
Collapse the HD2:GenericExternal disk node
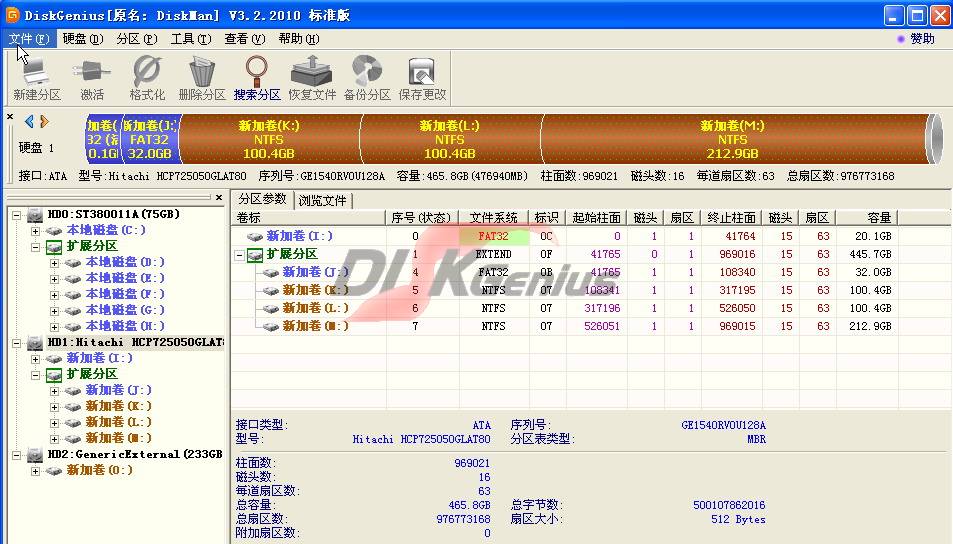[x=17, y=455]
